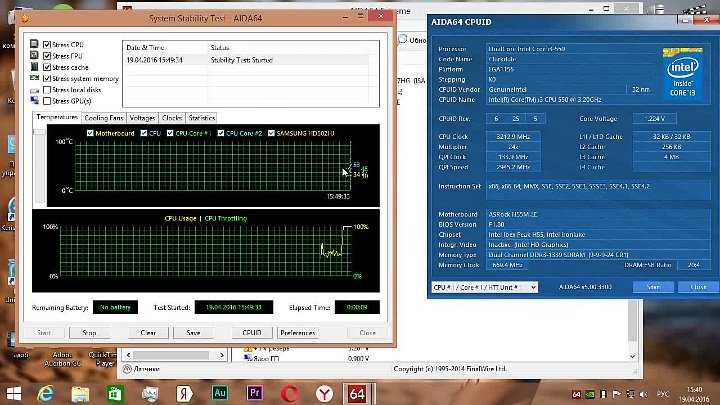The height and width of the screenshot is (405, 720).
Task: Toggle the Stress CPU checkbox
Action: pos(47,45)
